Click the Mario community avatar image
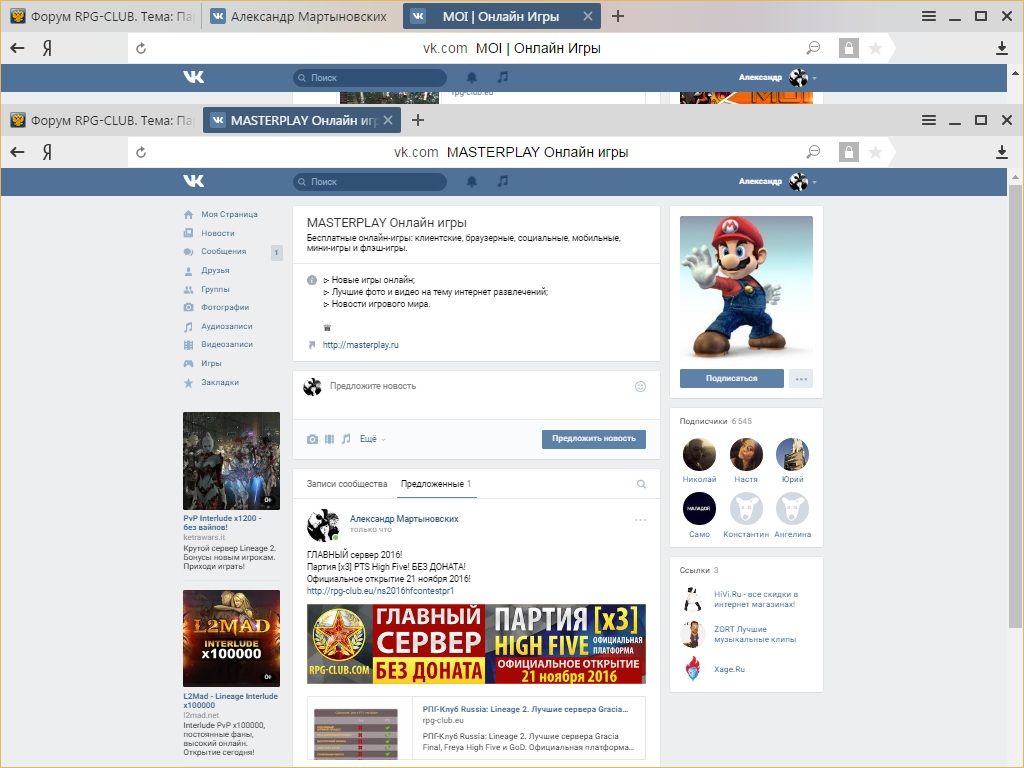The height and width of the screenshot is (768, 1024). [746, 287]
